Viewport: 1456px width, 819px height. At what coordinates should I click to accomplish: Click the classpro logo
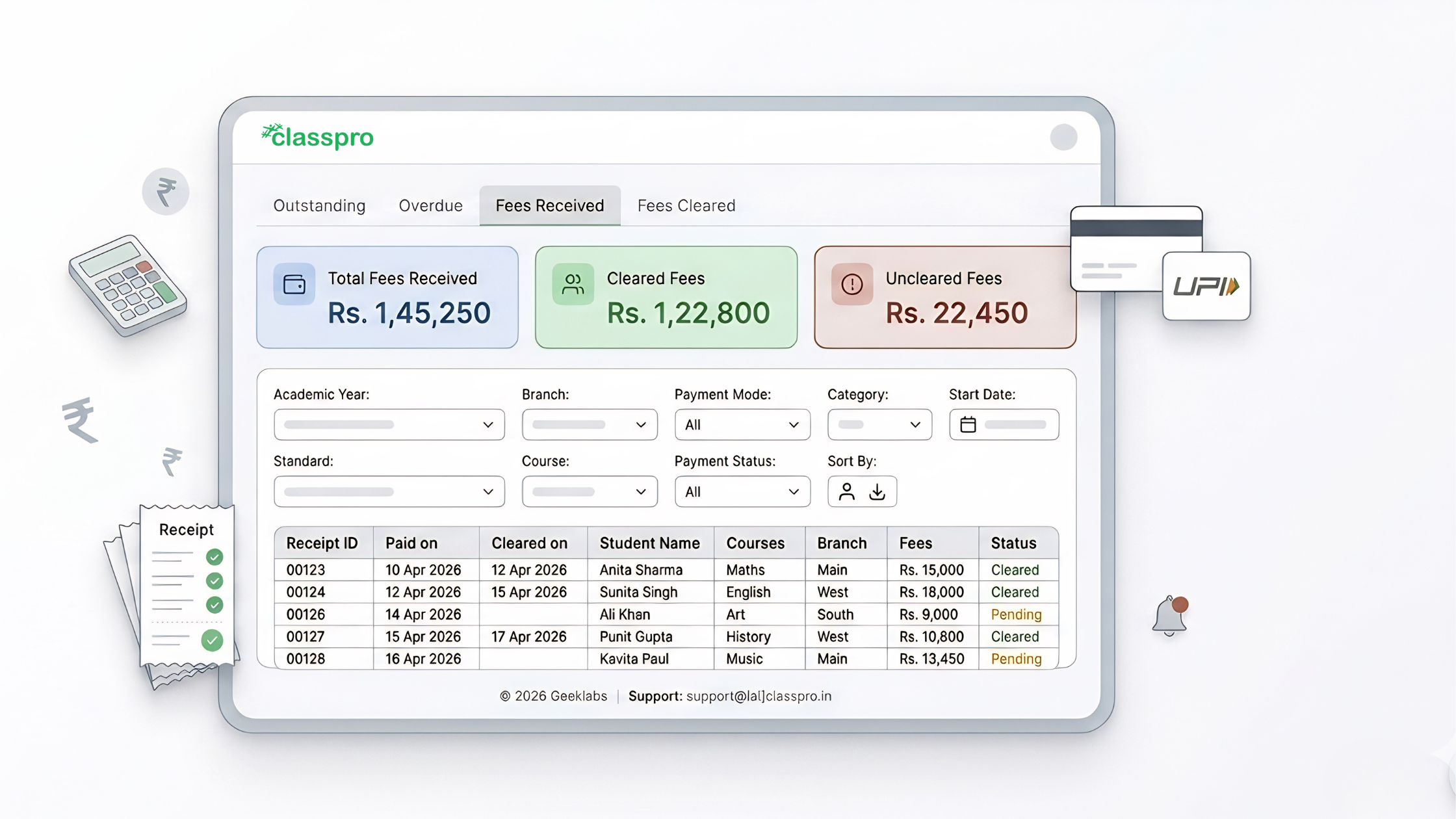pos(317,136)
